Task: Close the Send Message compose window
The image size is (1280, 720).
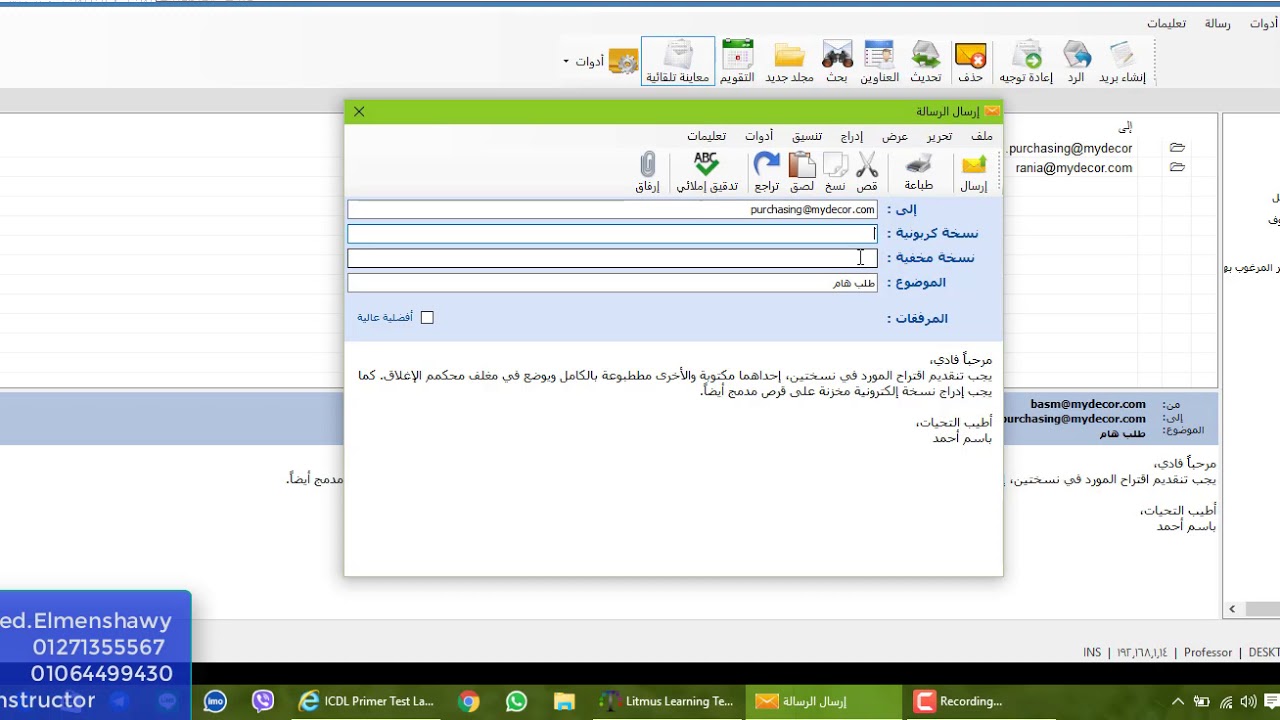Action: (359, 112)
